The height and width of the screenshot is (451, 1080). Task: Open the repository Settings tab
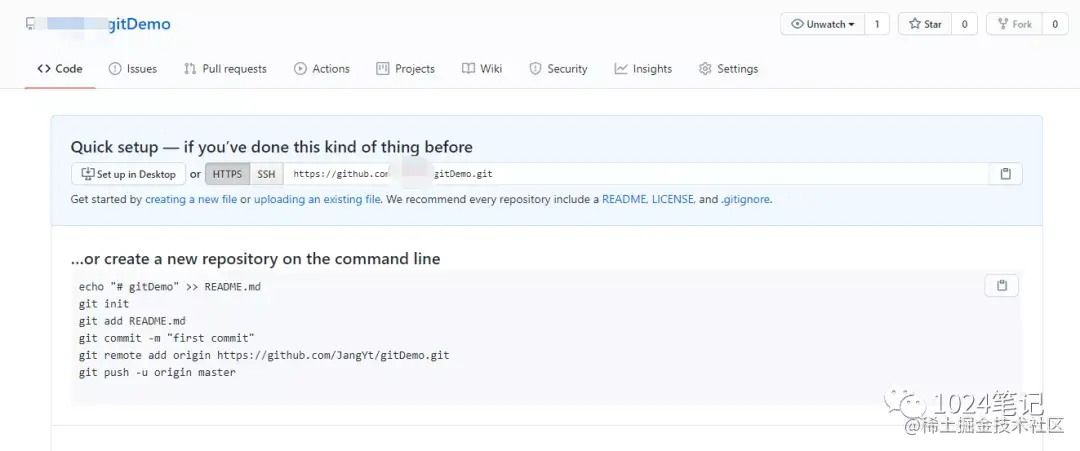point(729,69)
